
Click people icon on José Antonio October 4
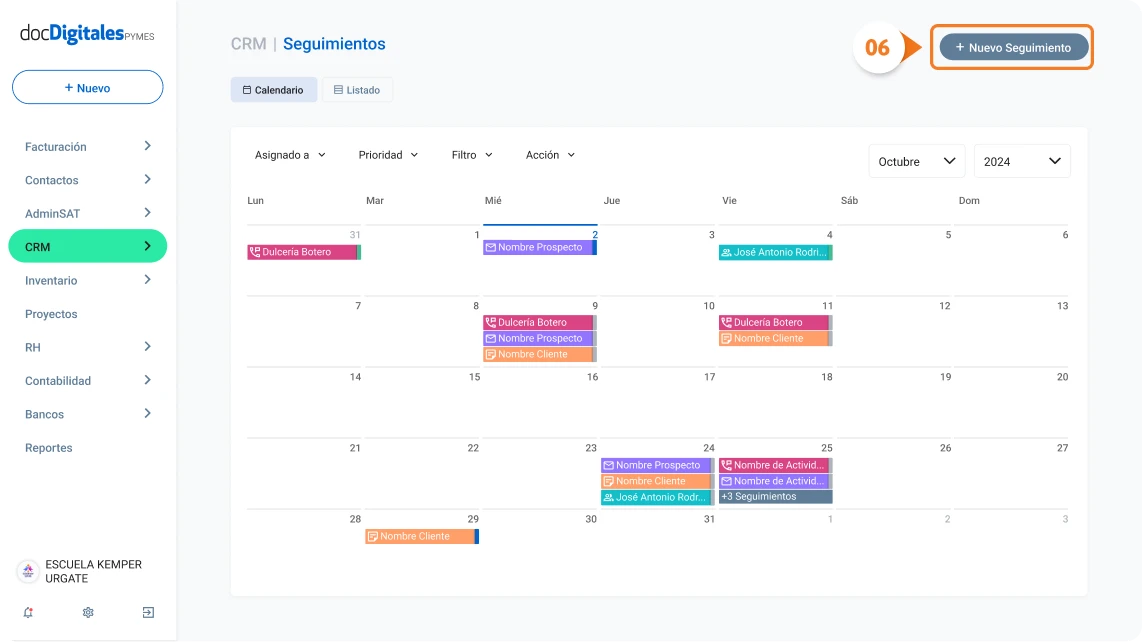(x=726, y=253)
